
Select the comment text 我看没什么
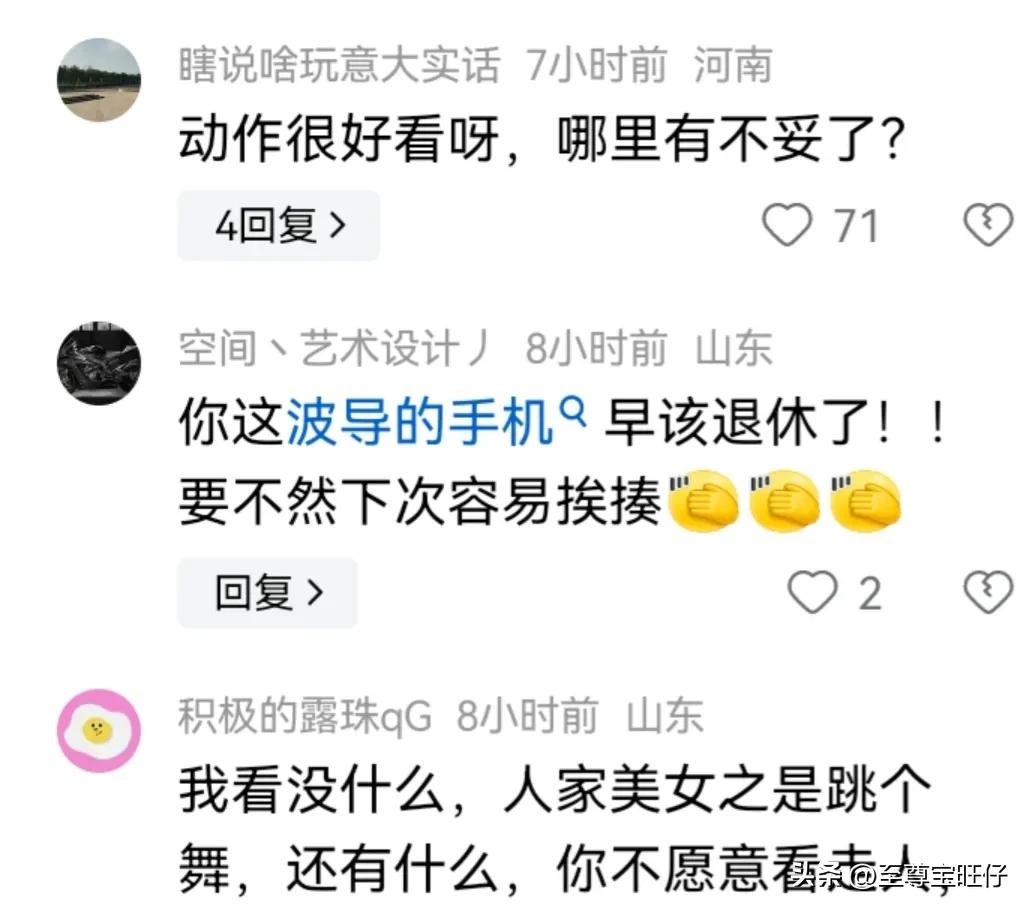(x=312, y=789)
